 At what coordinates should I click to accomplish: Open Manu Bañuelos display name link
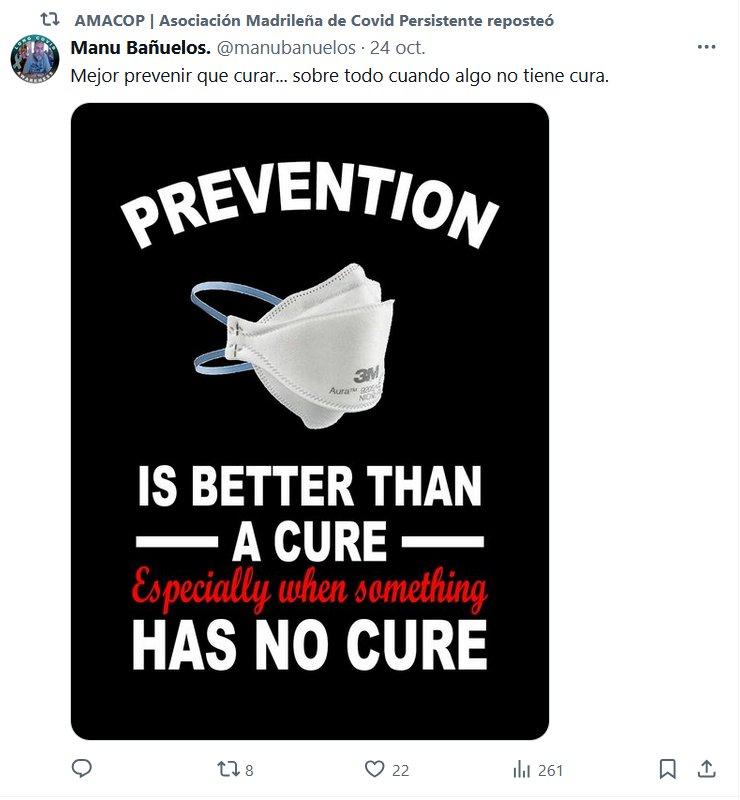click(x=140, y=47)
